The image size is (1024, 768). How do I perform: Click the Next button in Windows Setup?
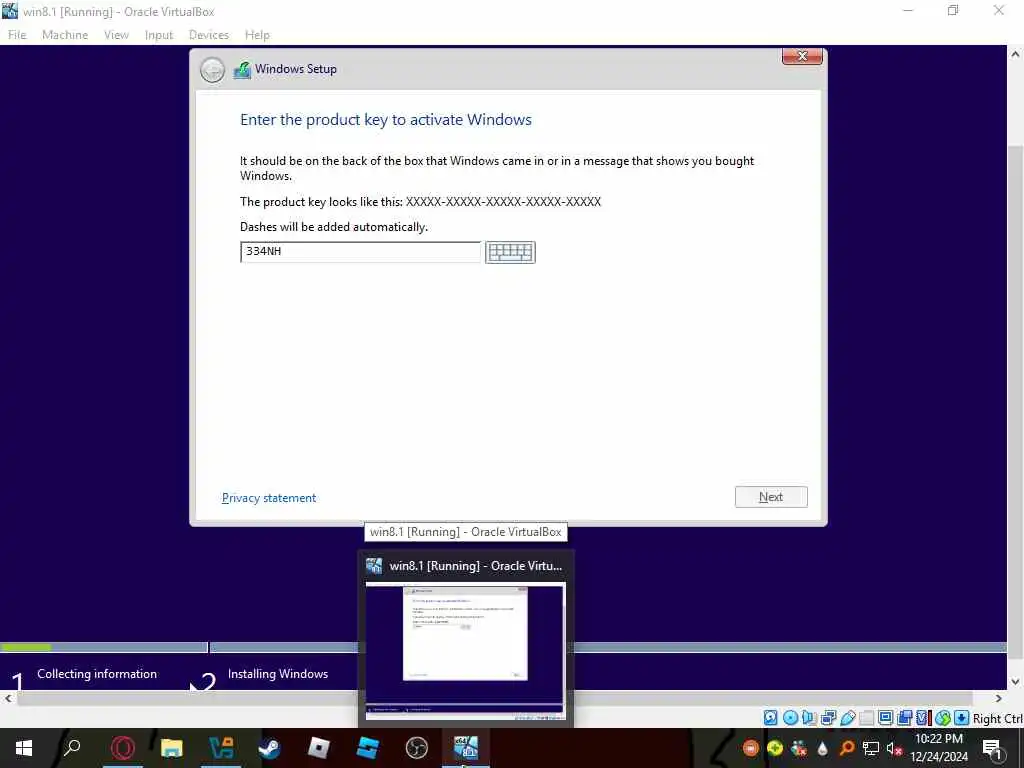tap(771, 497)
